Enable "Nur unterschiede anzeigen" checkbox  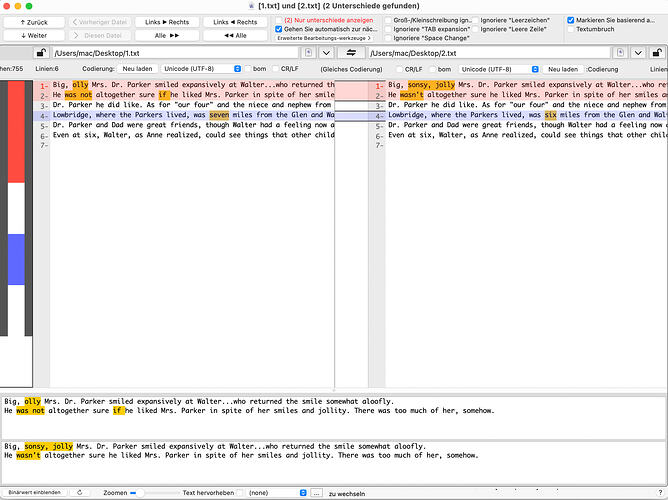coord(279,20)
